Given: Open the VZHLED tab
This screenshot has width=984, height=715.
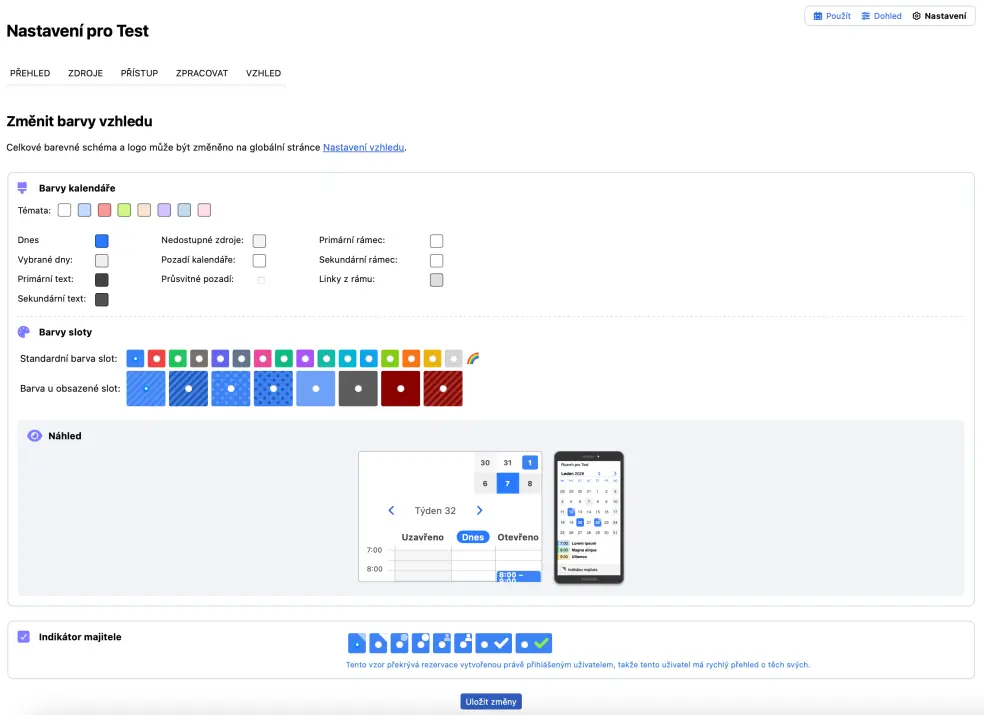Looking at the screenshot, I should pyautogui.click(x=263, y=73).
